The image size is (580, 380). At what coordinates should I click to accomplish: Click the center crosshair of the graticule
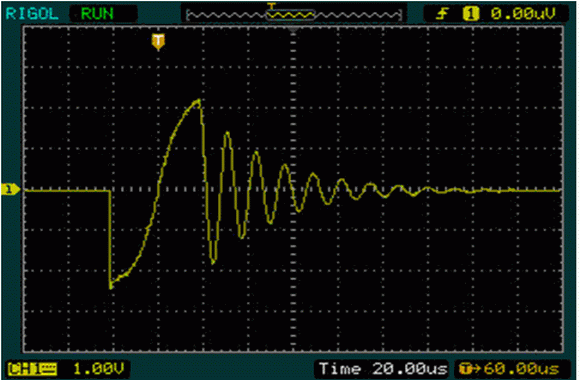coord(293,190)
